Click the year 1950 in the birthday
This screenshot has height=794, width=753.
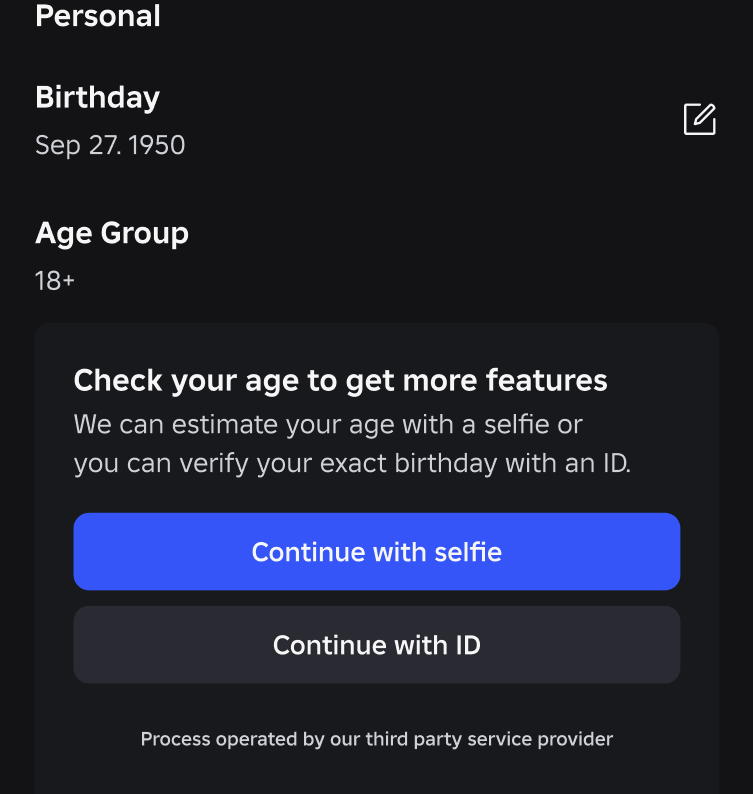click(156, 145)
